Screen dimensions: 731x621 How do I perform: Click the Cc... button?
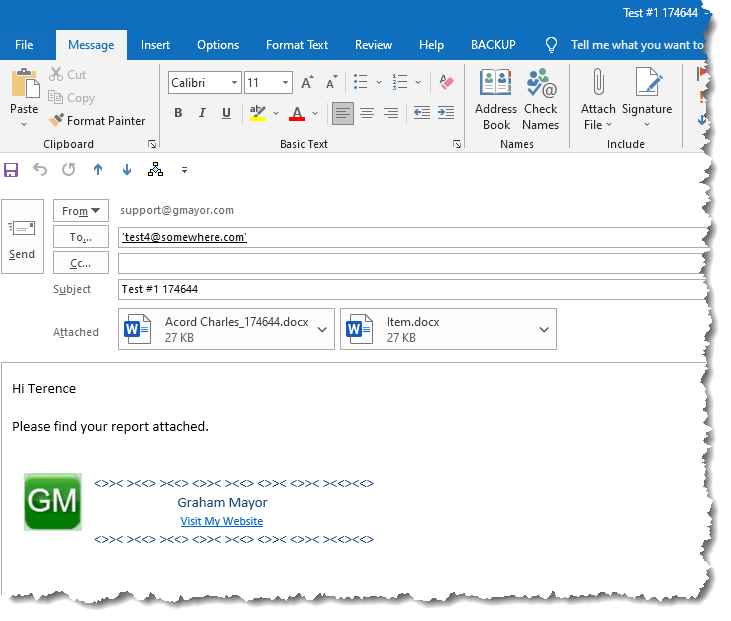click(81, 263)
